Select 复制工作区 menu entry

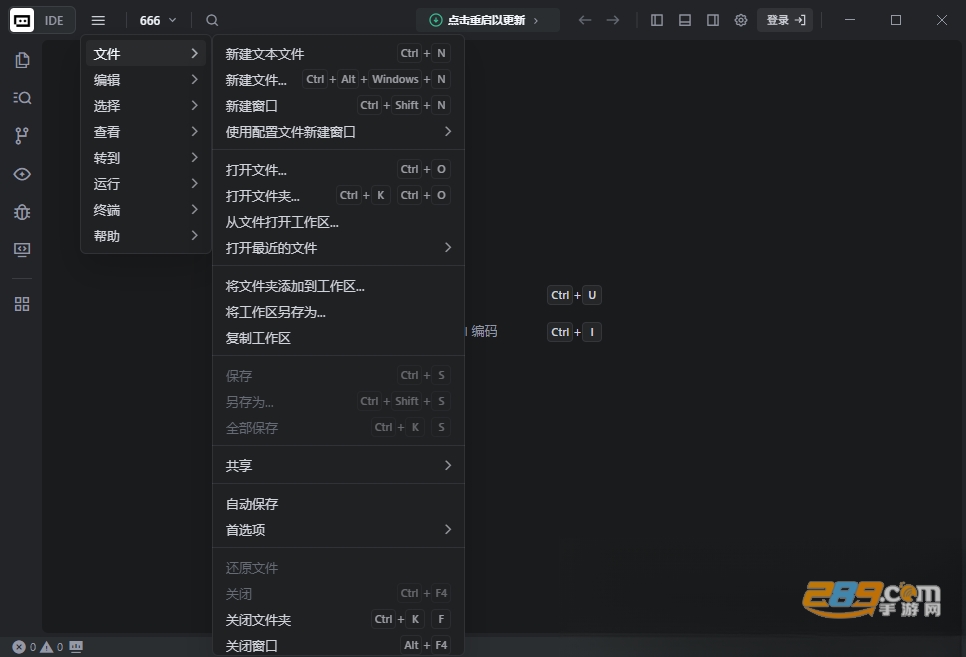pyautogui.click(x=338, y=338)
